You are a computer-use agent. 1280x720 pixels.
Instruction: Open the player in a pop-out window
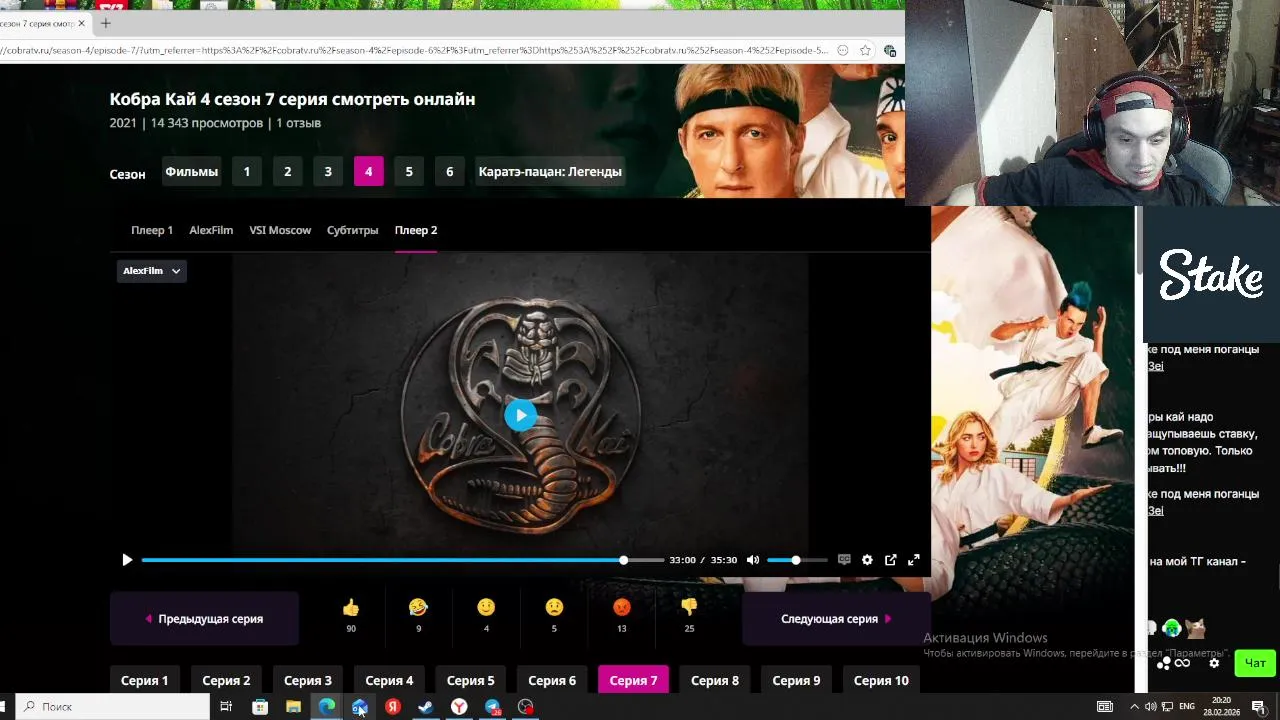tap(890, 560)
